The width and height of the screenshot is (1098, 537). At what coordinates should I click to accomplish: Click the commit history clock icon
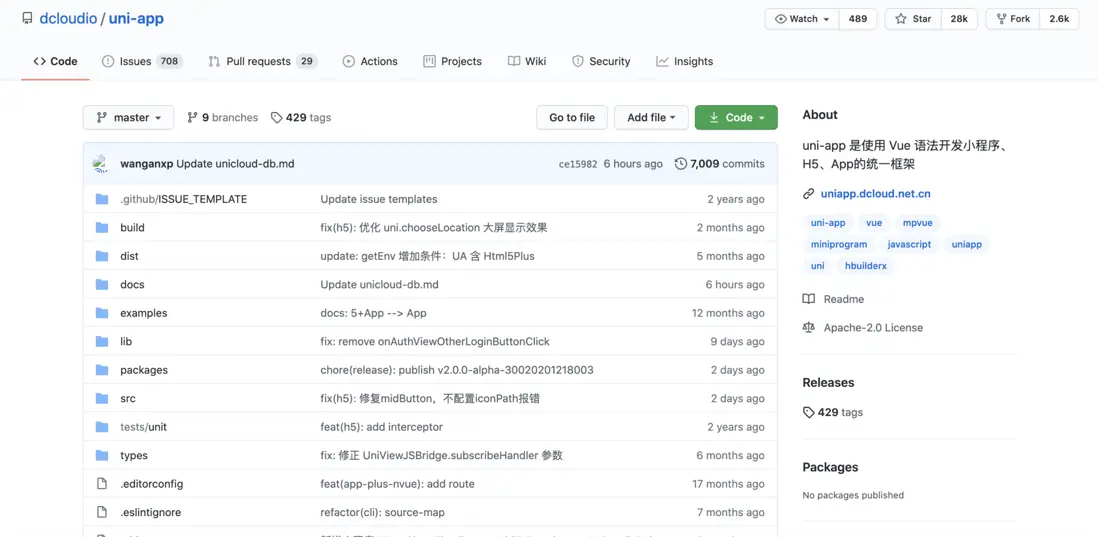680,164
